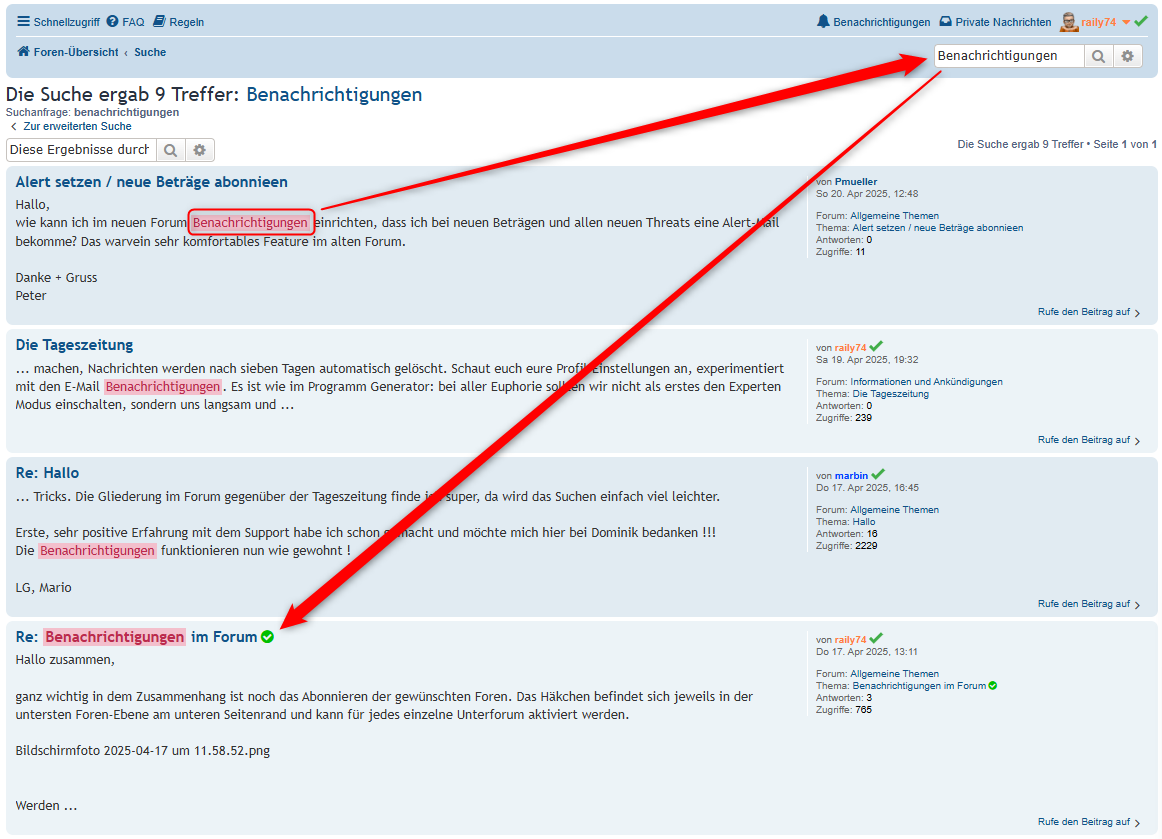Open topic 'Alert setzen / neue Beträge abonnieen'

coord(151,182)
